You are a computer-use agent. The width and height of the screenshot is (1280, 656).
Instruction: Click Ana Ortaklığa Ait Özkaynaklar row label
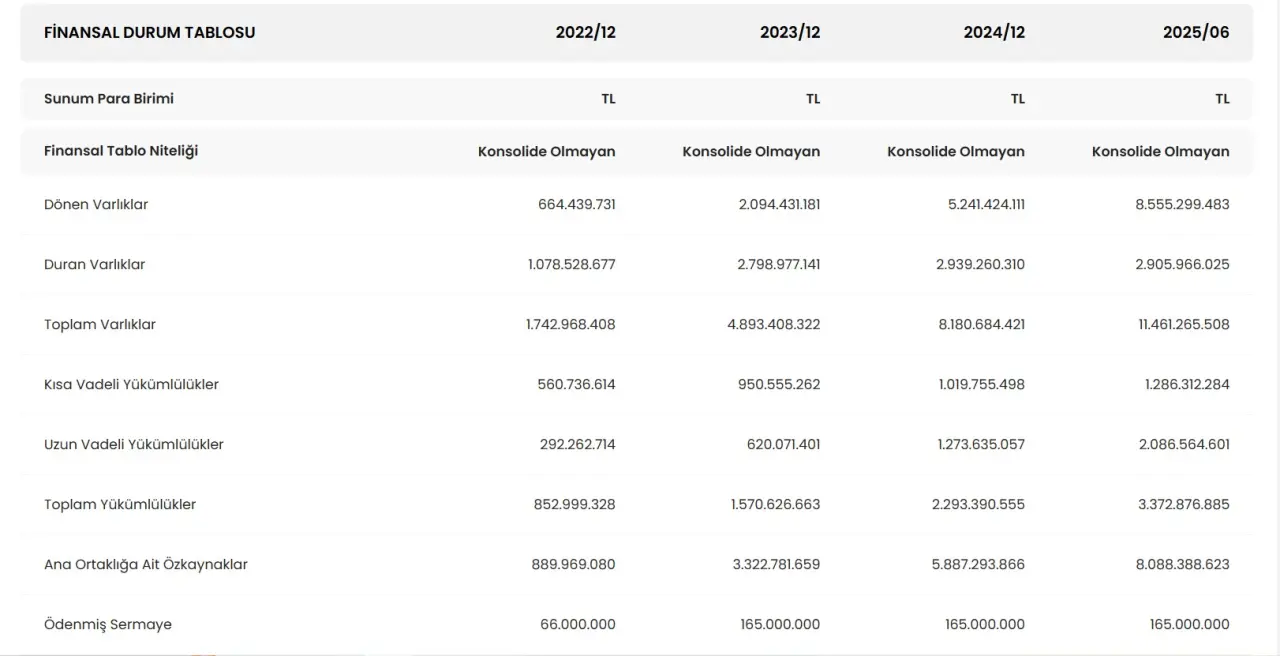point(146,564)
